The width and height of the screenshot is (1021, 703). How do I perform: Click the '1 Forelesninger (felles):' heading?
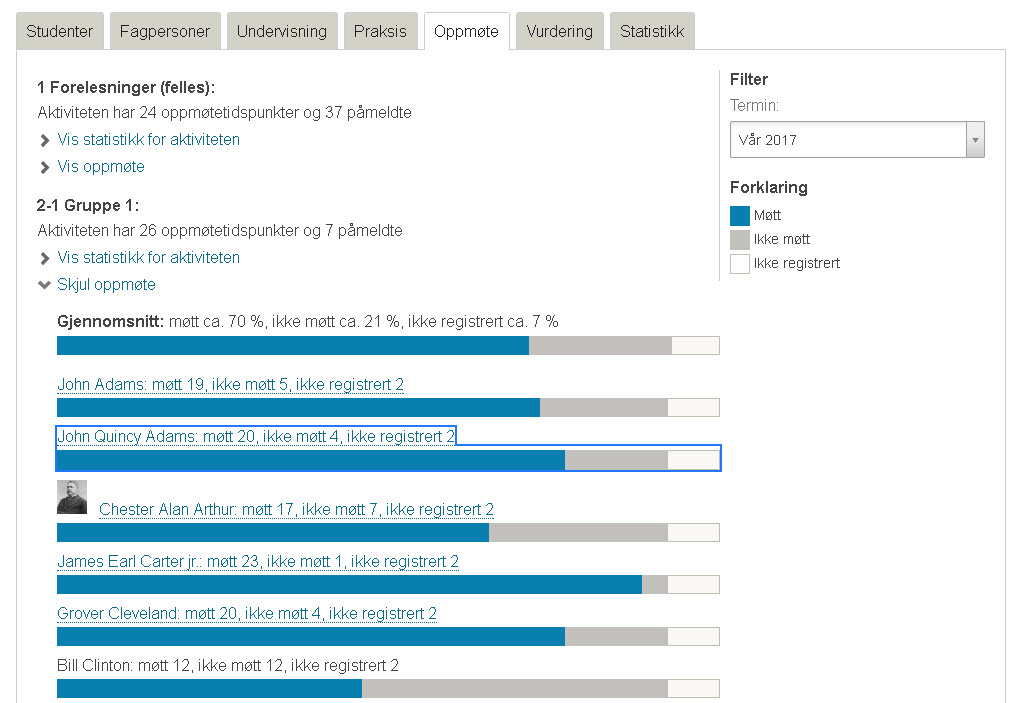coord(126,87)
